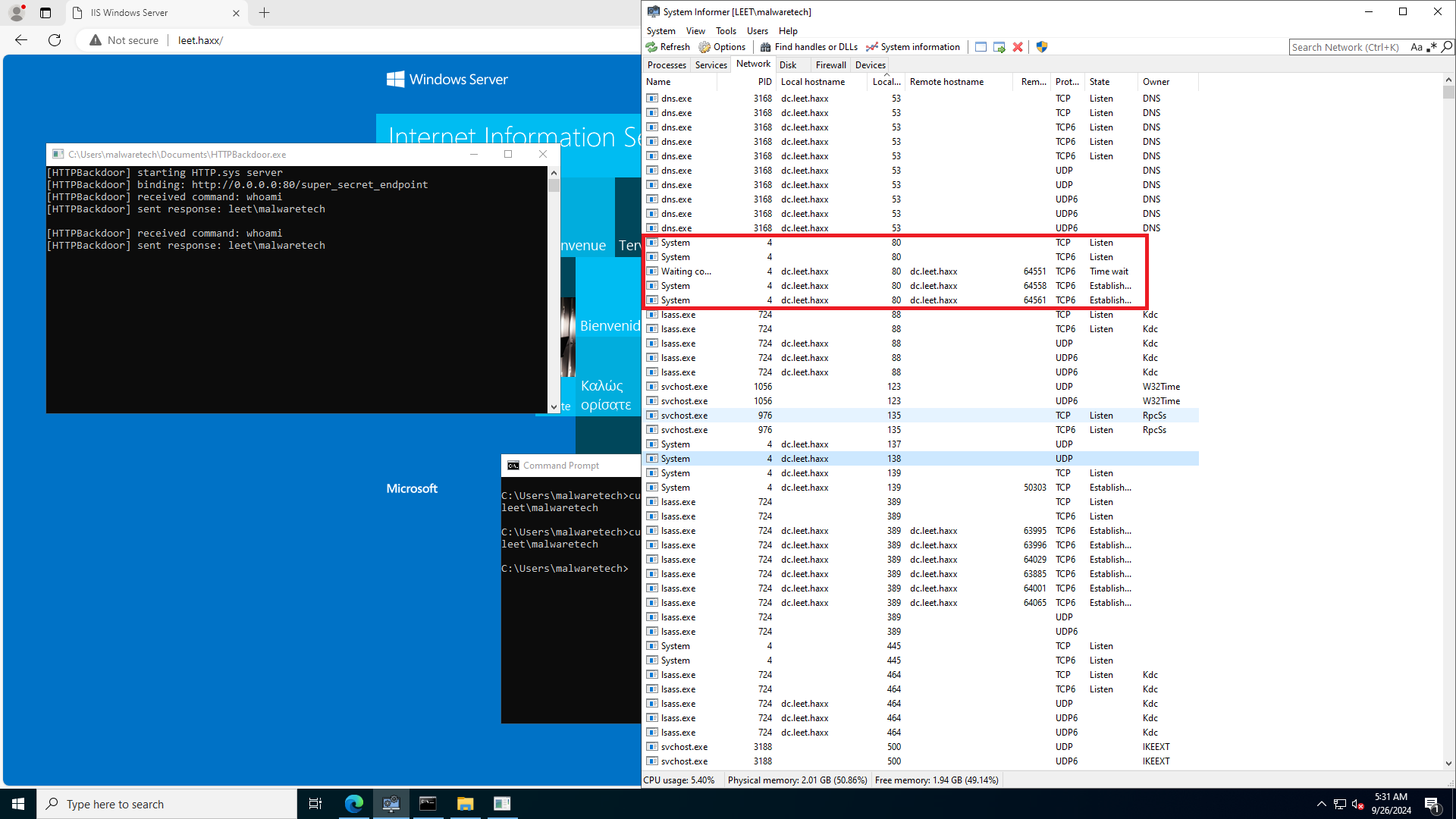Focus the Search Network input field

[x=1348, y=47]
